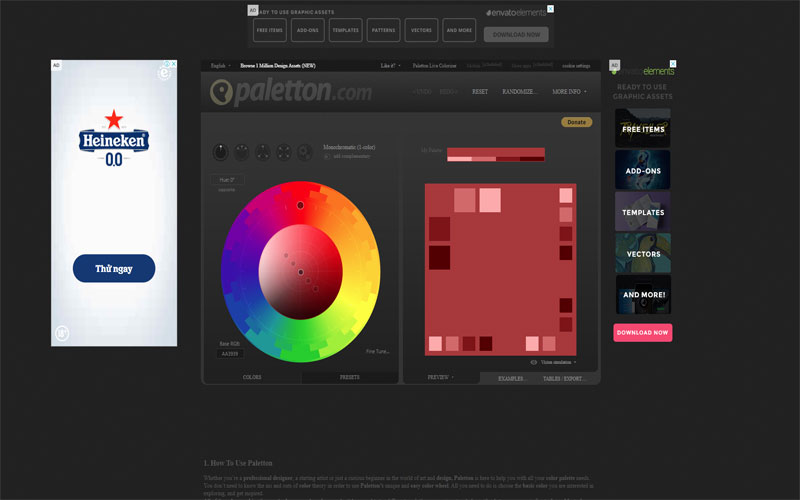The height and width of the screenshot is (500, 800).
Task: Click the 1. How To Use Paletton heading
Action: tap(238, 463)
